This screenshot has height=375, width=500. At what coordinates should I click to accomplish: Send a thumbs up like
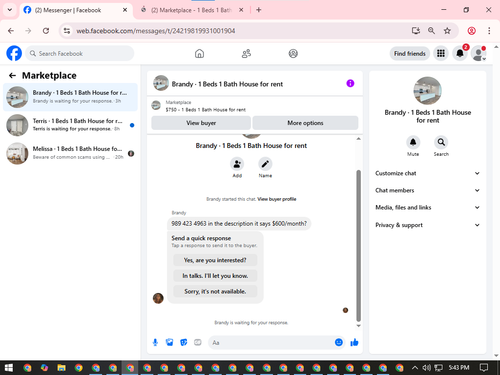pyautogui.click(x=354, y=342)
